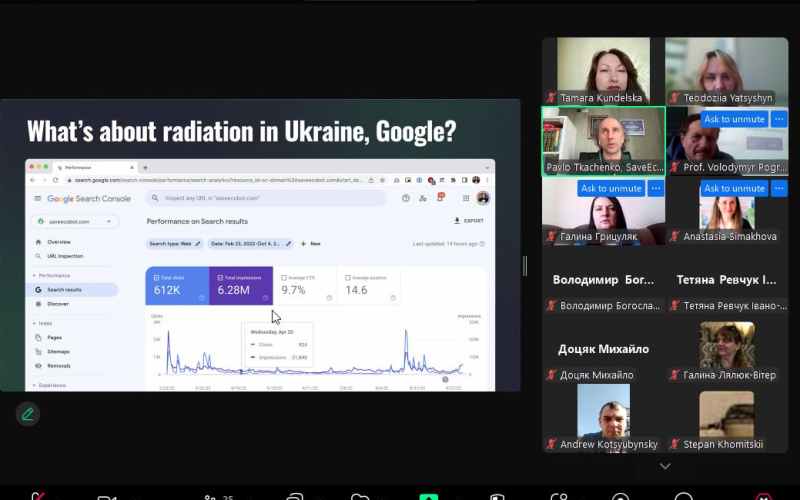The width and height of the screenshot is (800, 500).
Task: Enable Average CTR checkbox
Action: [x=284, y=278]
